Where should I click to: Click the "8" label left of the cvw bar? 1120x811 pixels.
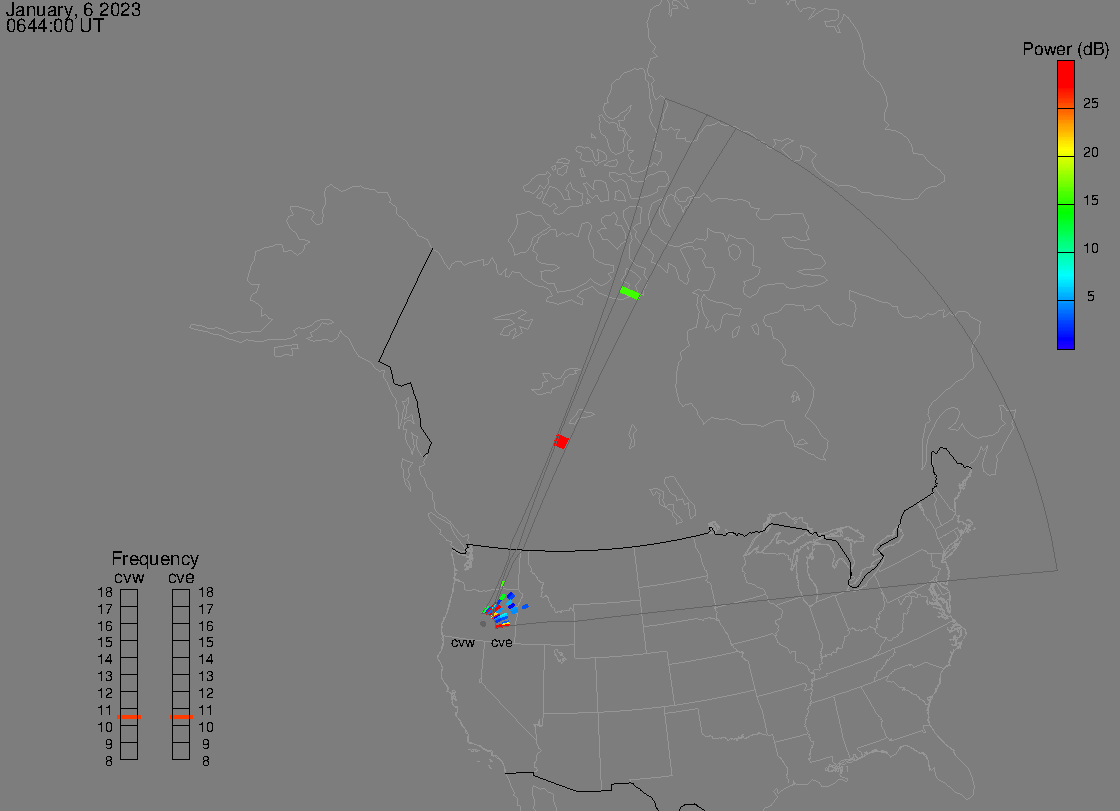(109, 762)
